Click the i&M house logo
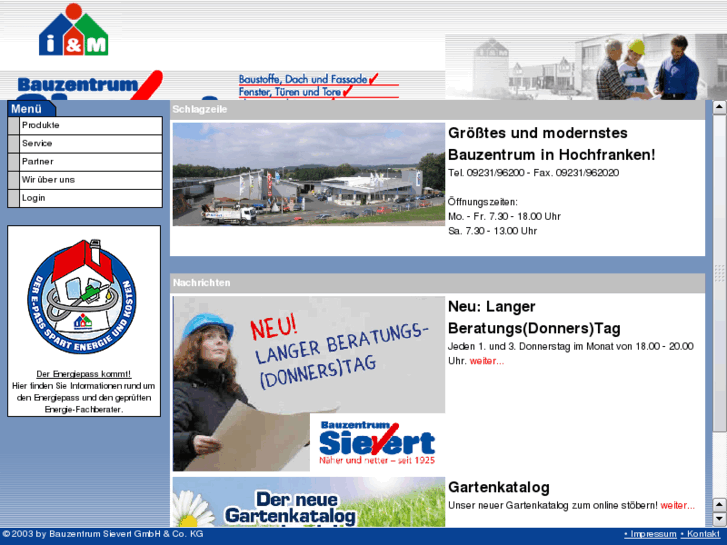Screen dimensions: 727x545 click(x=74, y=30)
